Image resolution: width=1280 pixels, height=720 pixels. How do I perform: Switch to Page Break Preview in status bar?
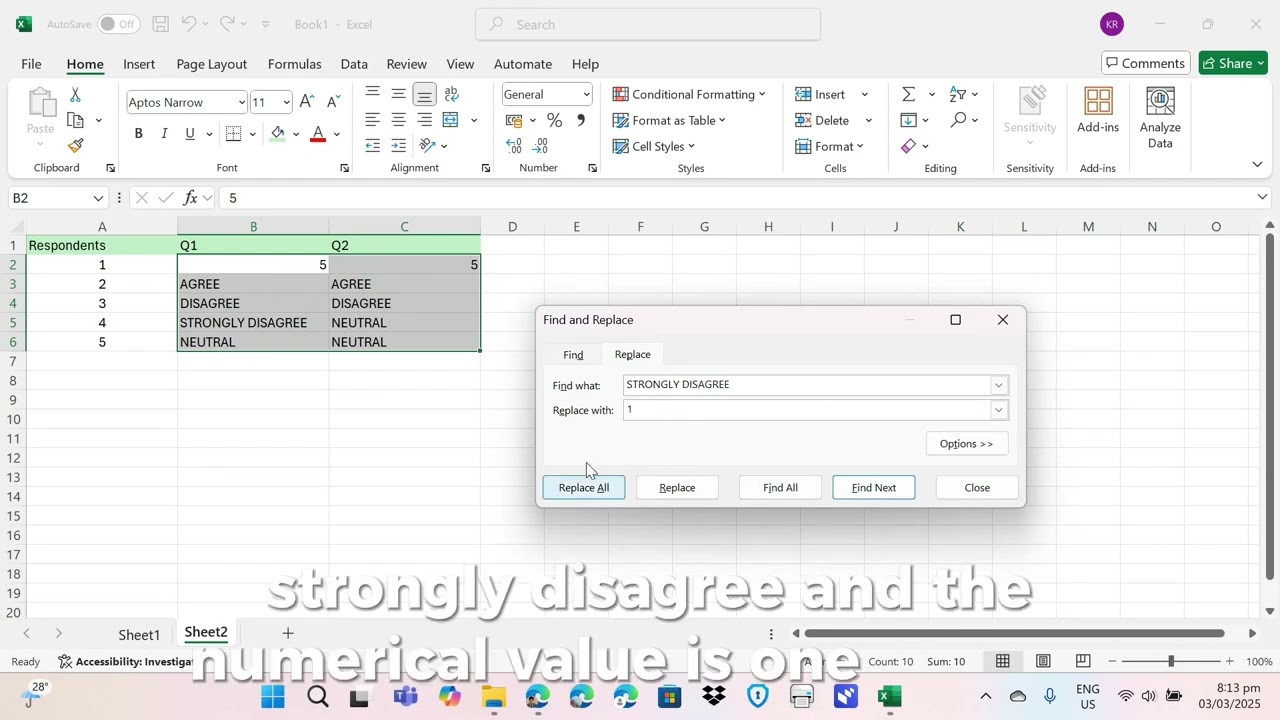click(1083, 661)
